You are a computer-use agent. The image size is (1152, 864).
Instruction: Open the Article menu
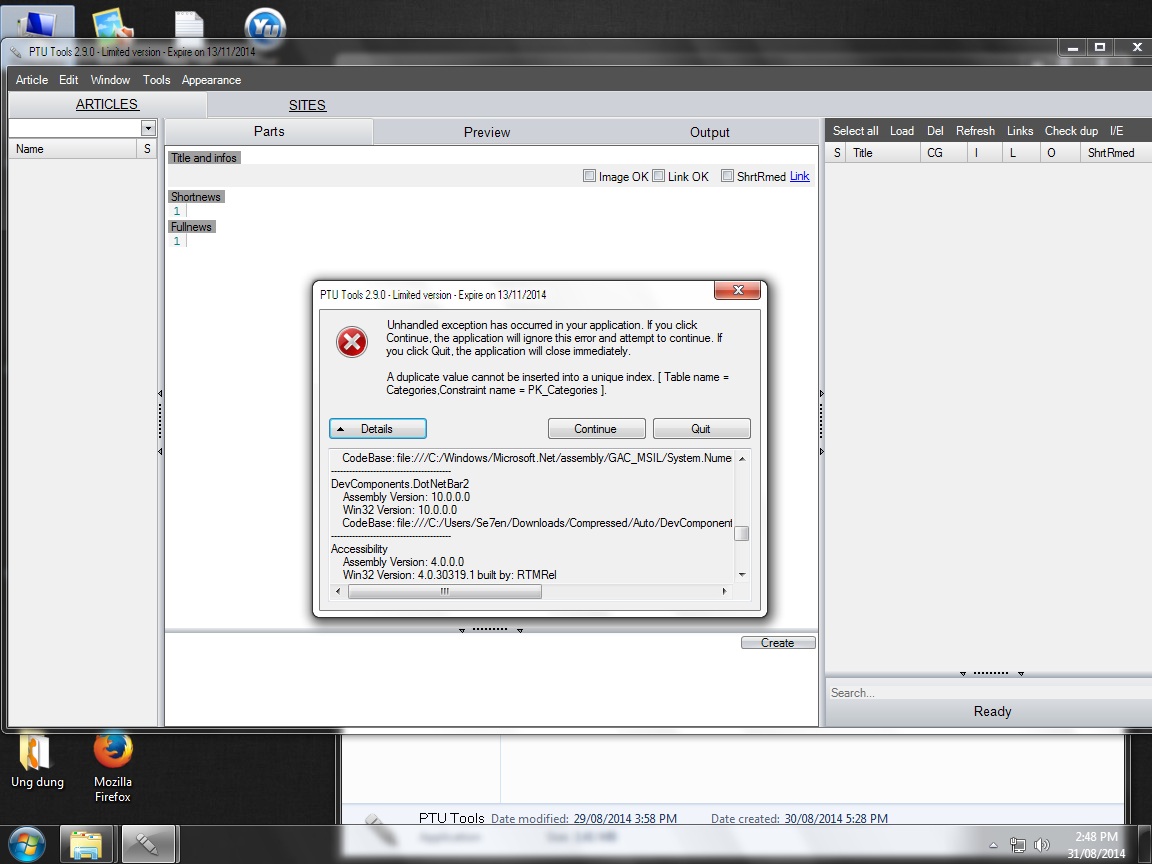[x=32, y=79]
